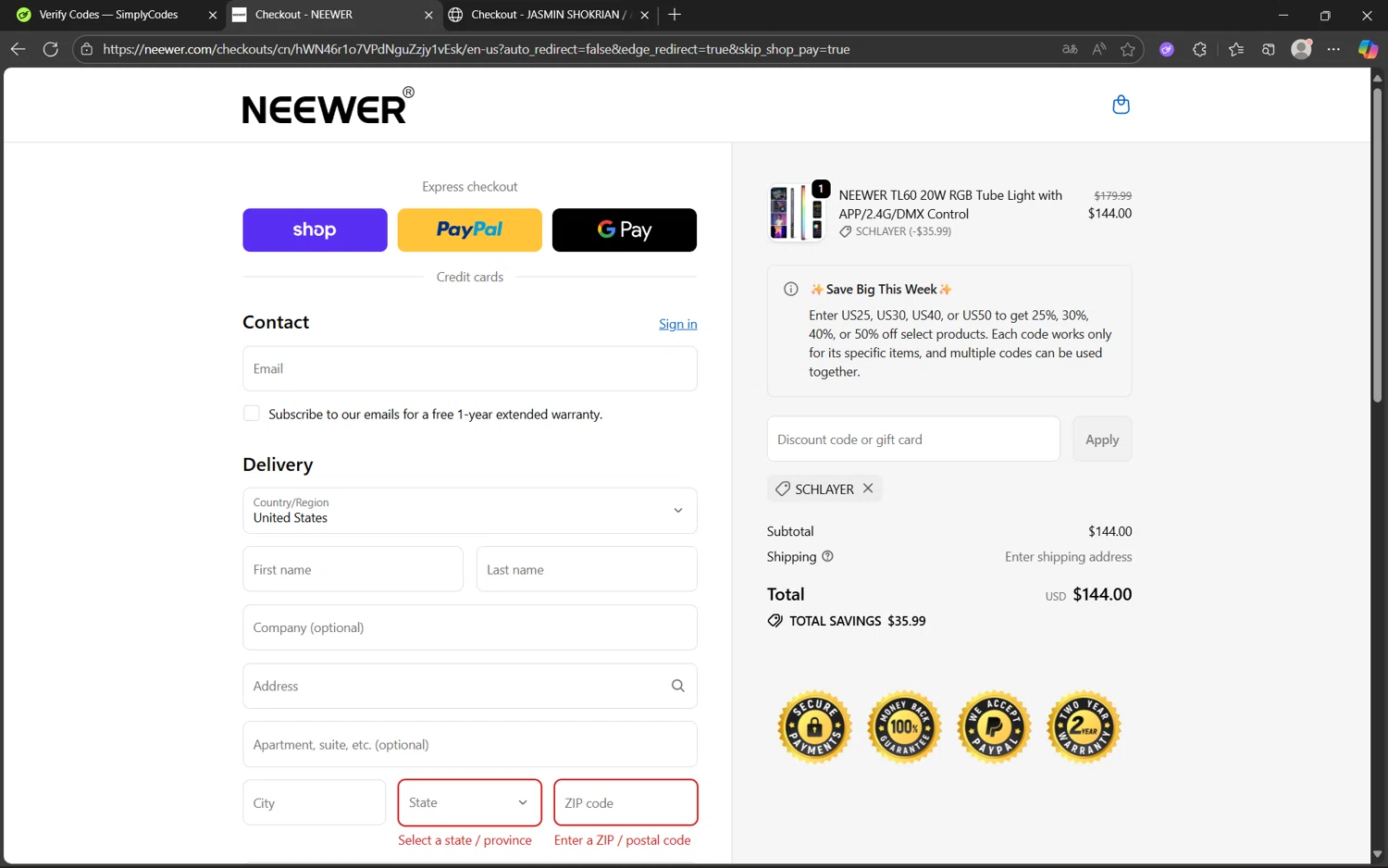Image resolution: width=1388 pixels, height=868 pixels.
Task: Click the Address input field
Action: click(x=470, y=686)
